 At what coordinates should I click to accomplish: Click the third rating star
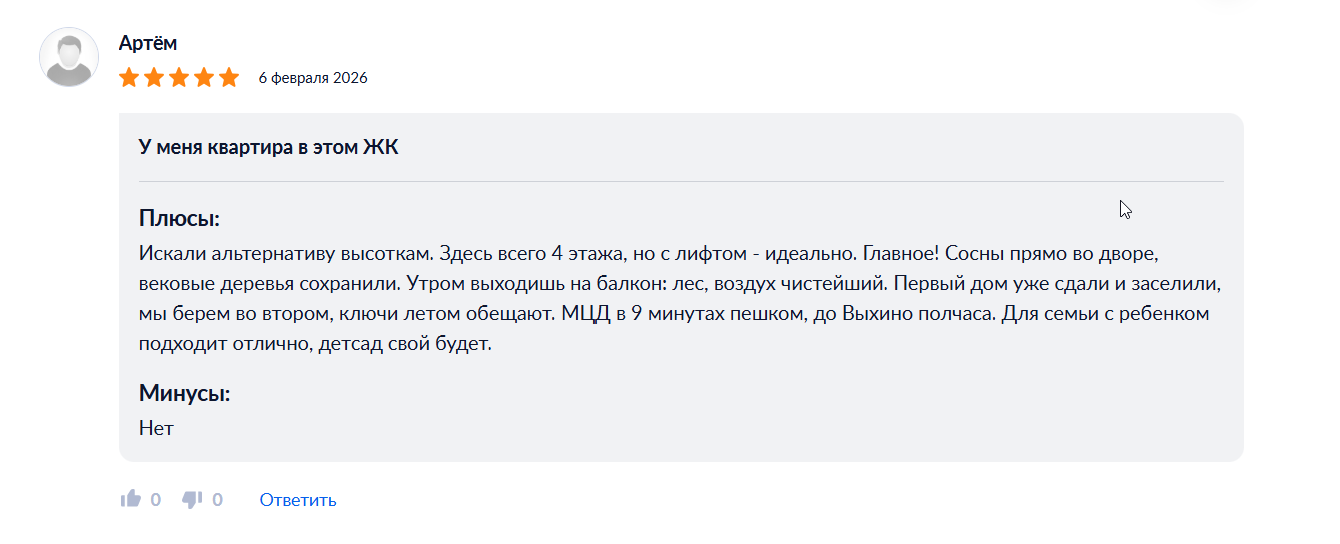tap(179, 78)
